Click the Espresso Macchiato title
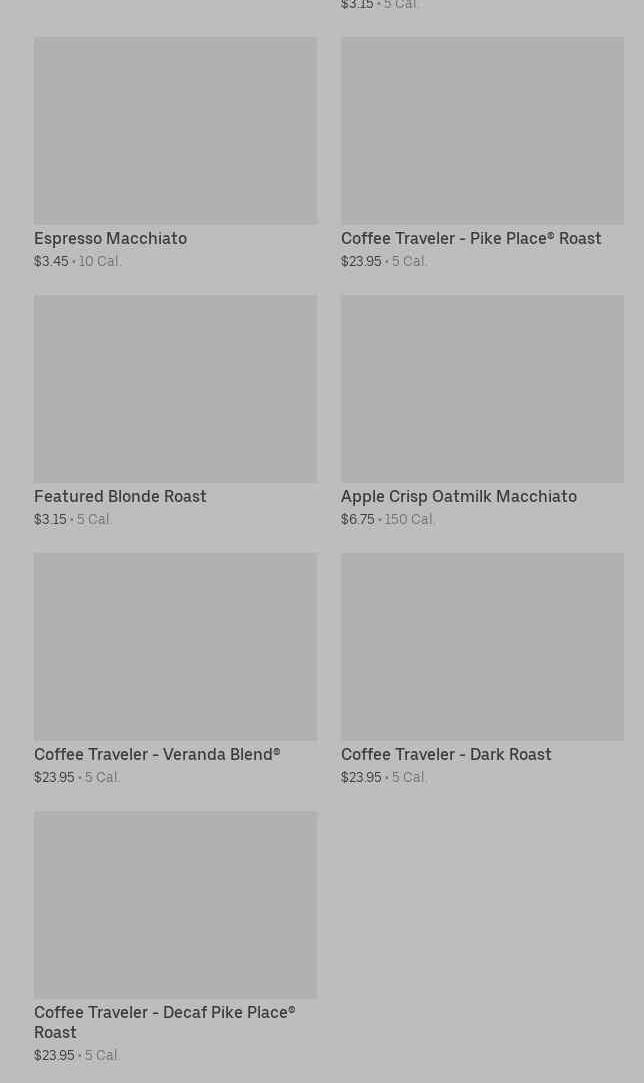This screenshot has width=644, height=1083. (111, 238)
